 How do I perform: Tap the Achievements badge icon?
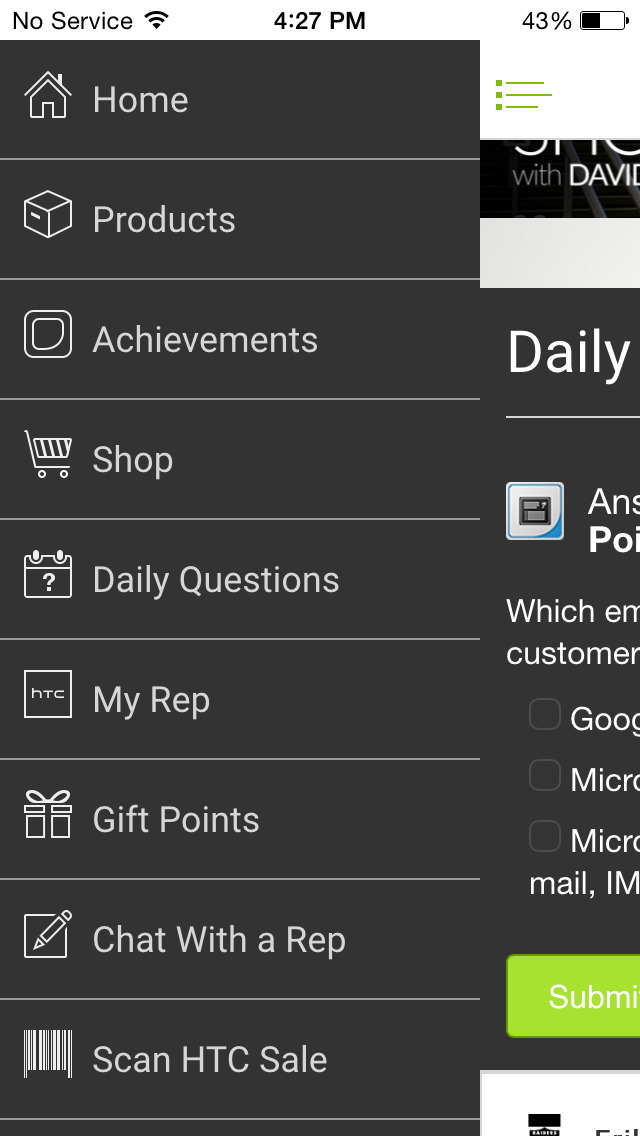(48, 335)
